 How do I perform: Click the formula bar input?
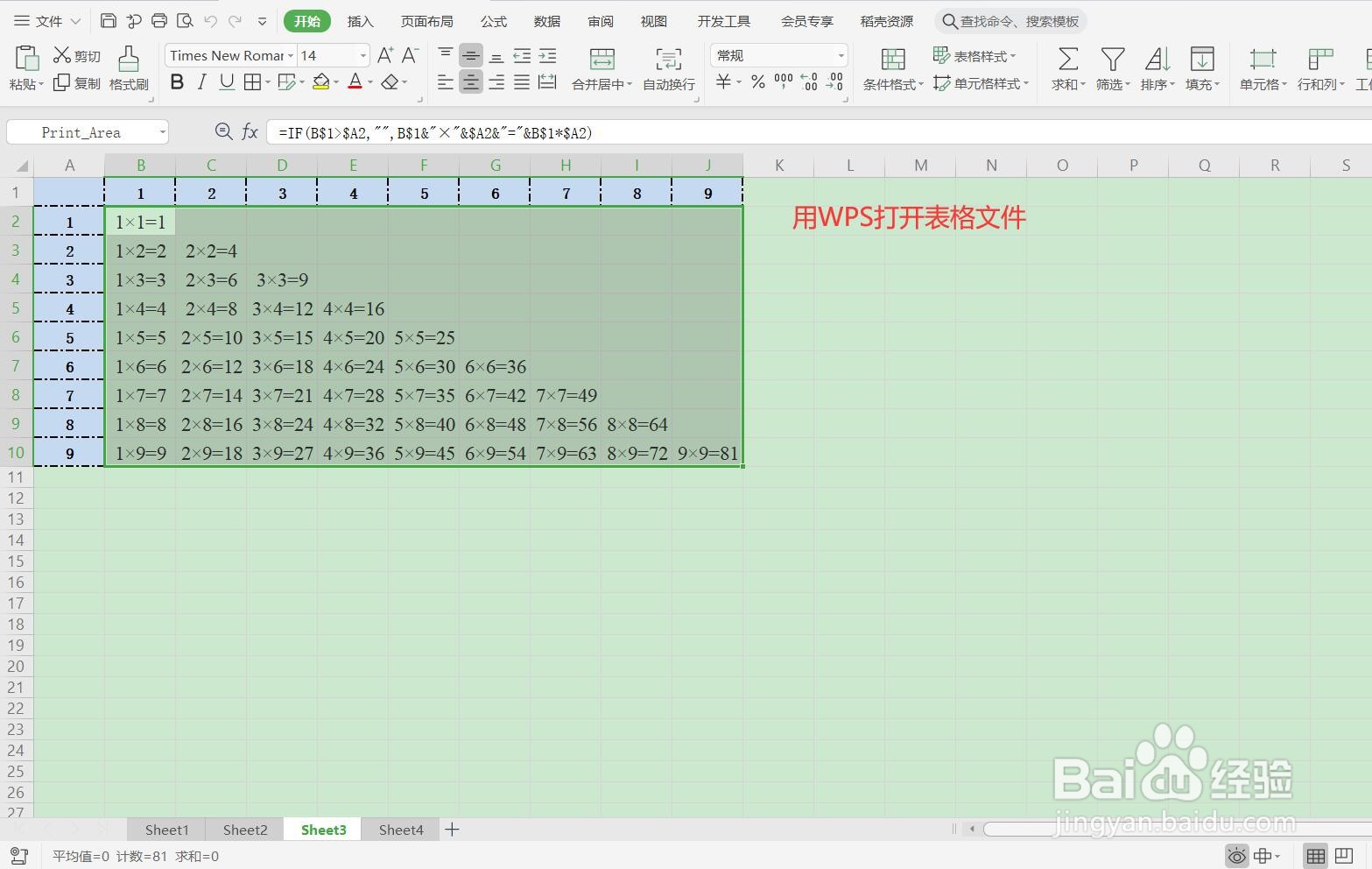point(819,132)
